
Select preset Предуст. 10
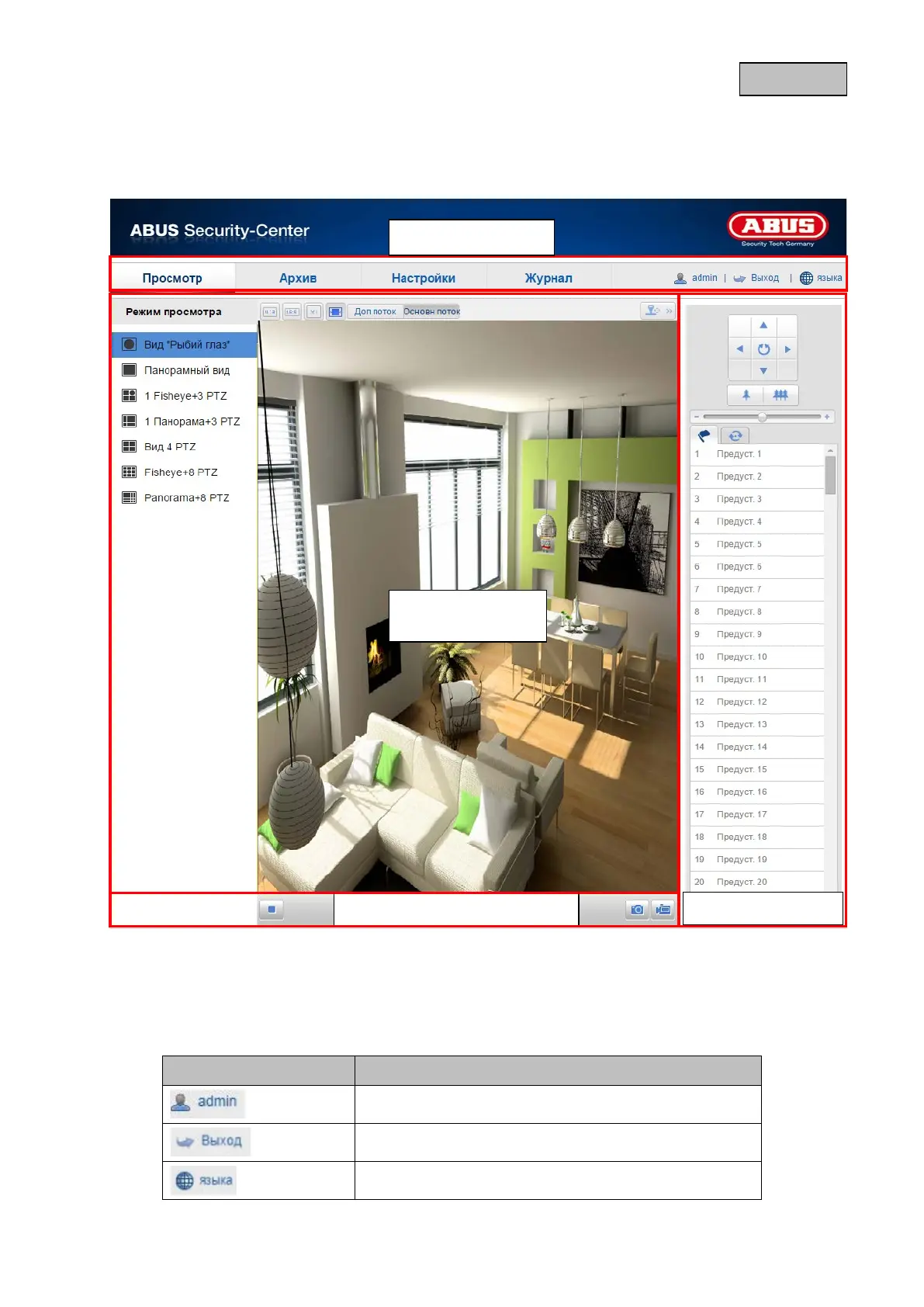point(757,657)
